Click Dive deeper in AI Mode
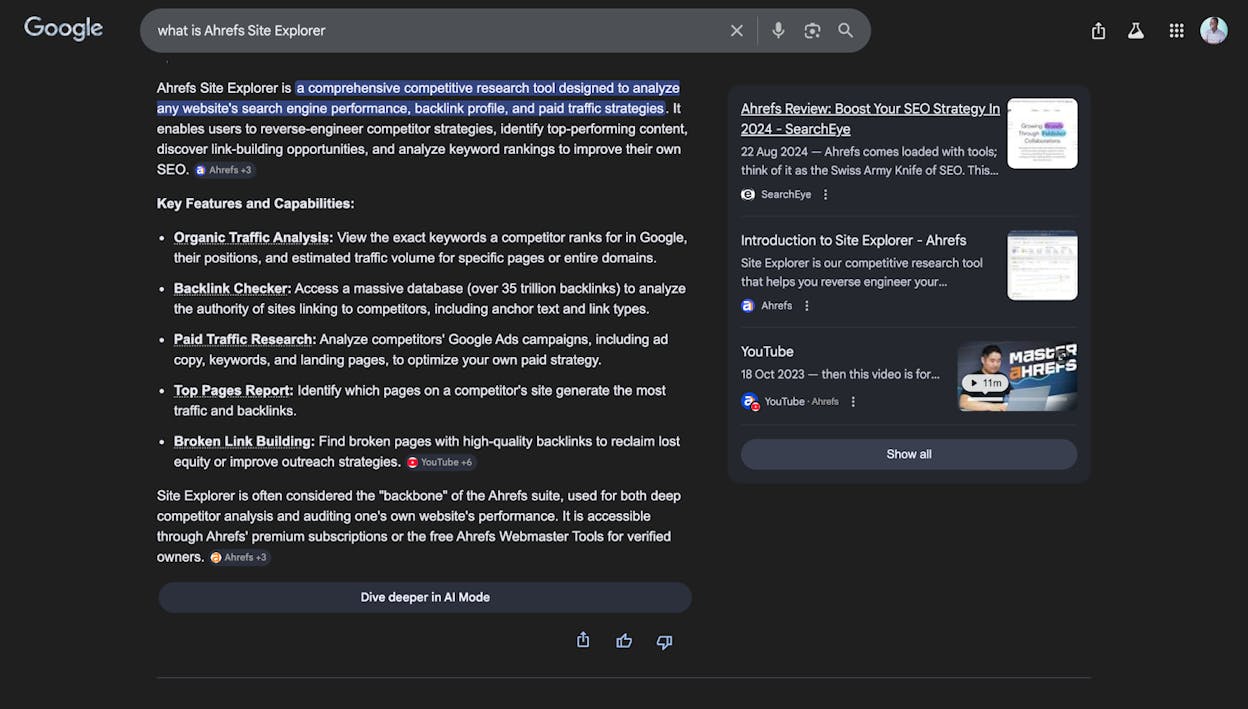This screenshot has height=709, width=1248. (x=425, y=597)
